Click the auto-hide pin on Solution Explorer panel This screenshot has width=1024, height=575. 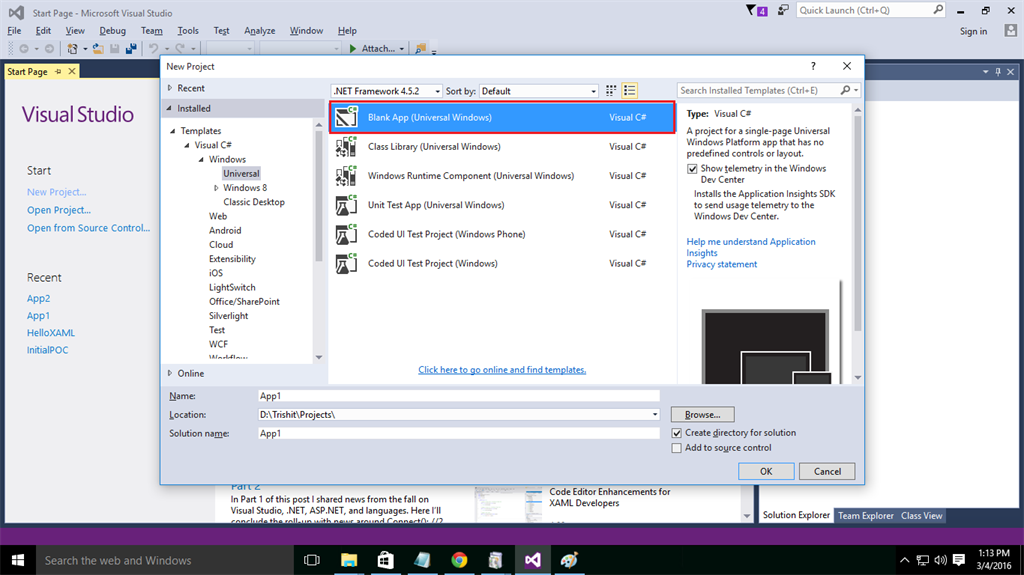coord(998,72)
